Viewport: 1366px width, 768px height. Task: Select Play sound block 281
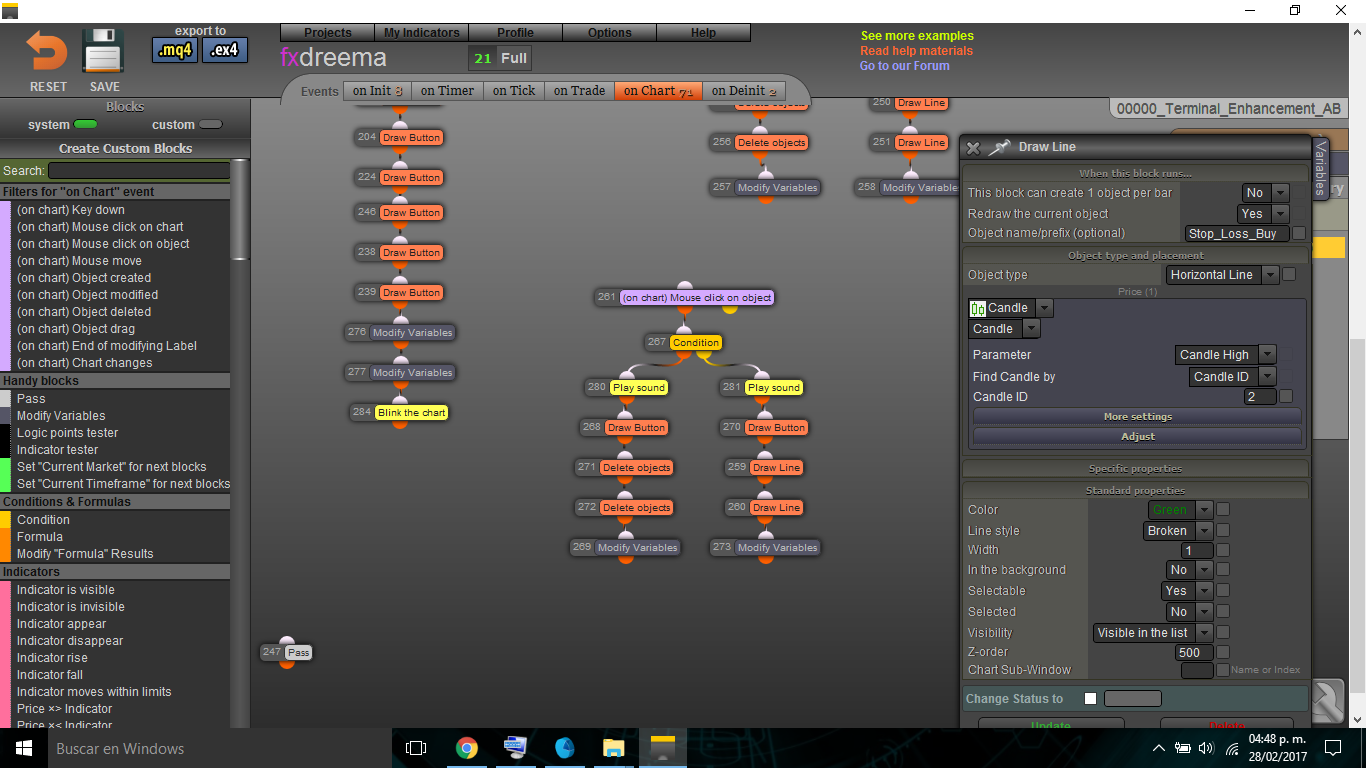773,387
